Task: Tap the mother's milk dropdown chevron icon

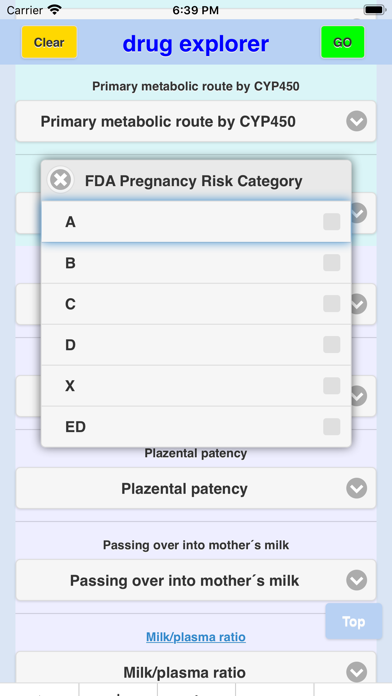Action: [356, 580]
